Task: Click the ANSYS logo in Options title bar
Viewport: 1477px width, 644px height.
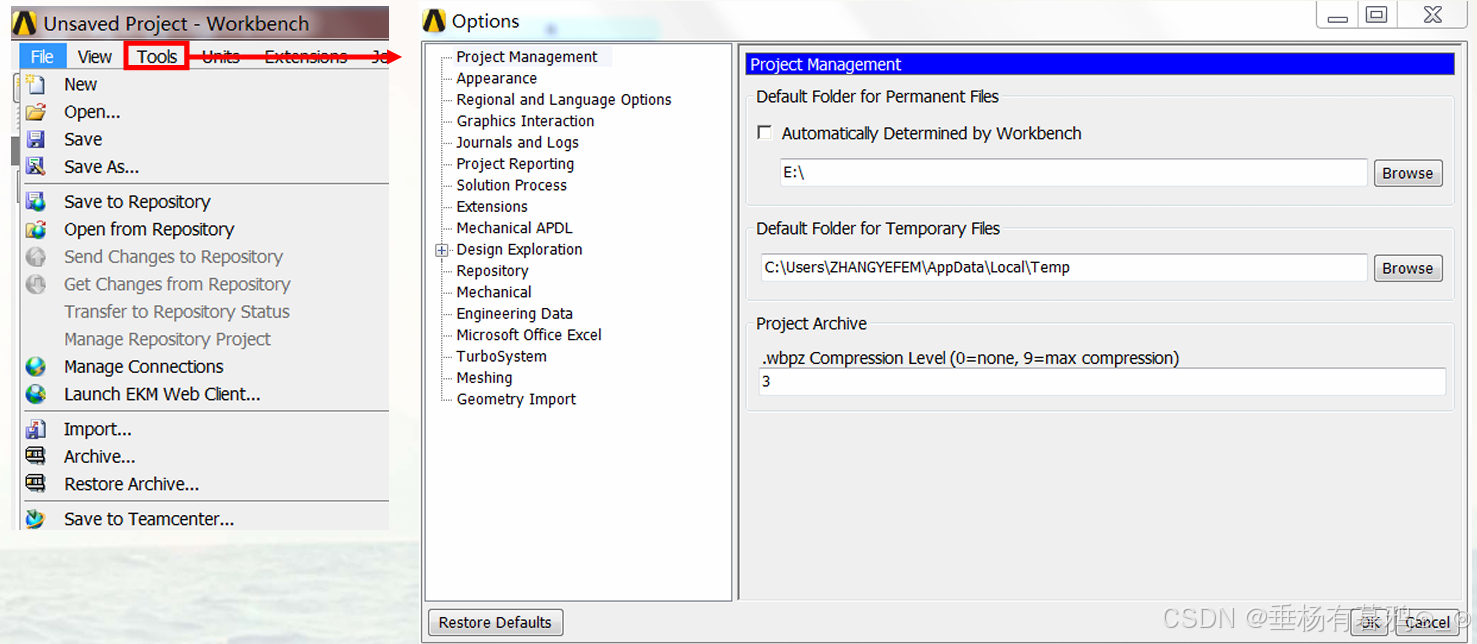Action: (434, 20)
